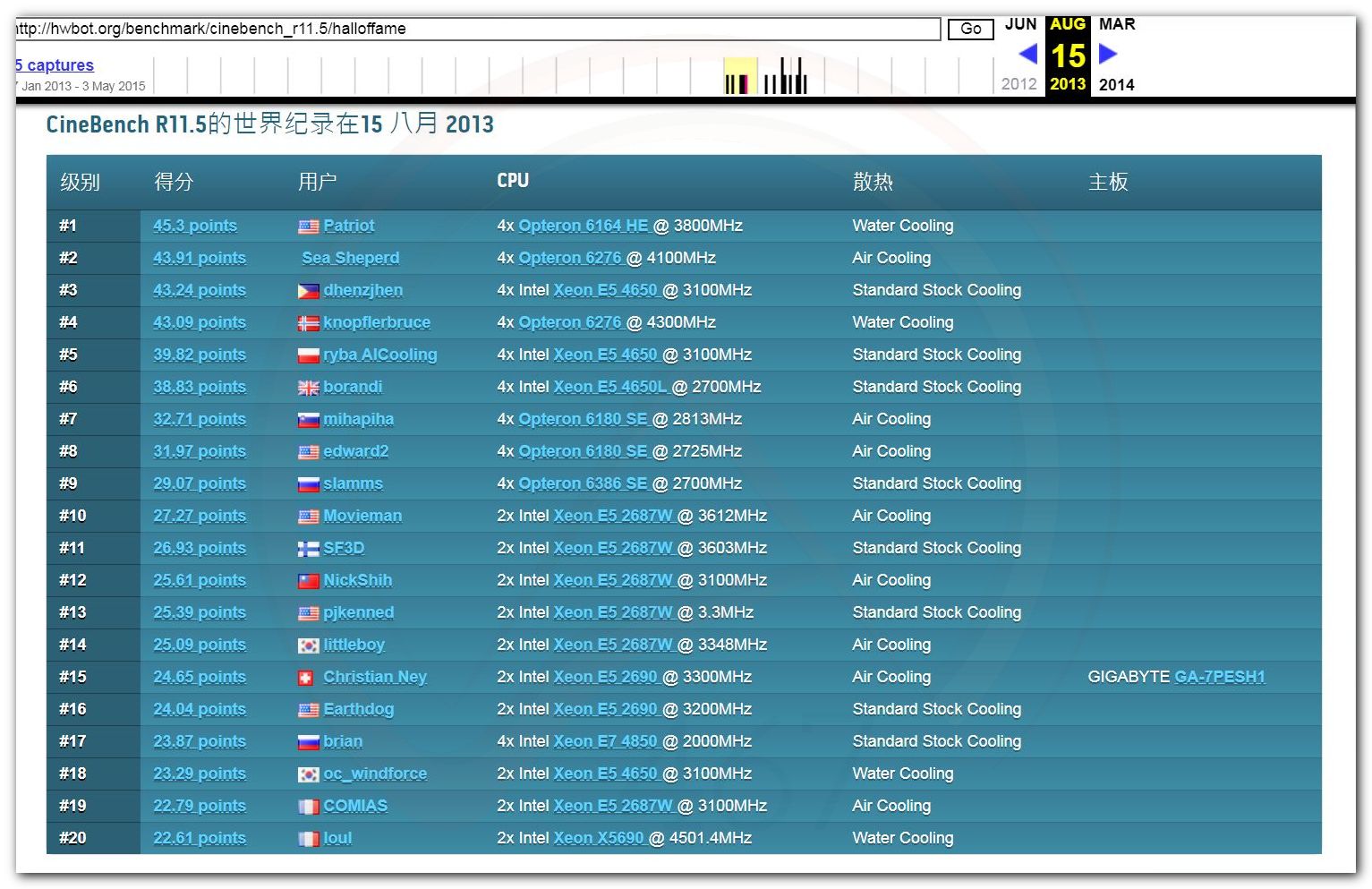
Task: Click the 级别 column header
Action: 80,182
